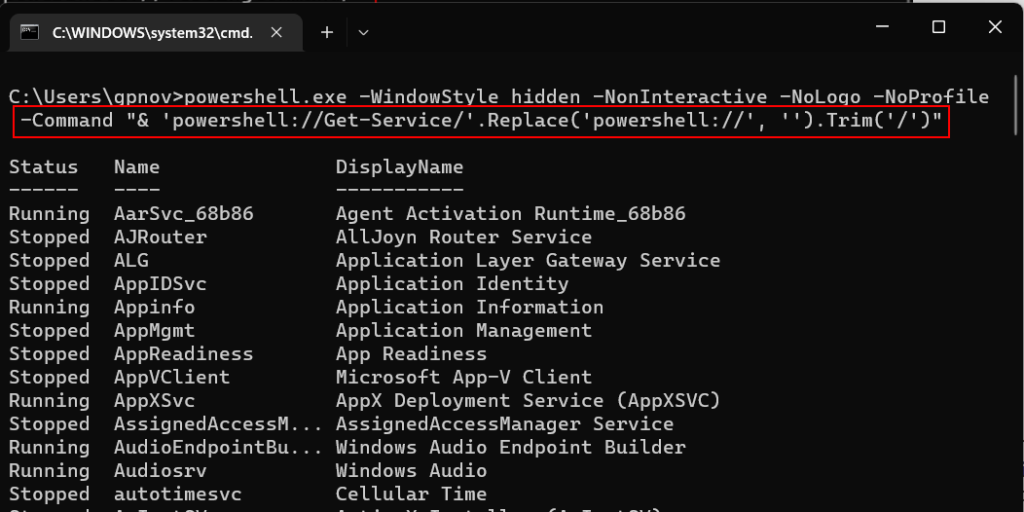The image size is (1024, 512).
Task: Click the AJRouter service entry
Action: pyautogui.click(x=160, y=237)
